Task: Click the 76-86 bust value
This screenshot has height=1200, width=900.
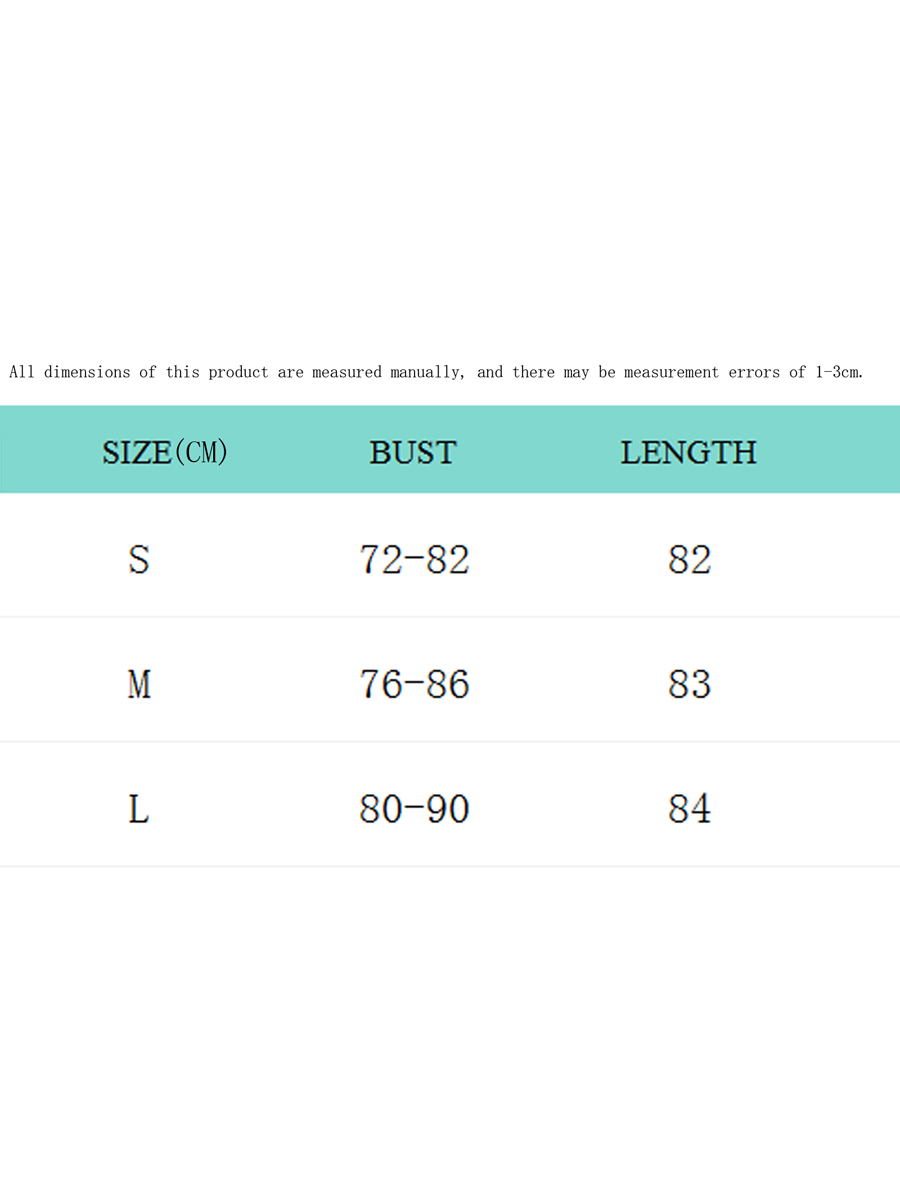Action: pyautogui.click(x=414, y=684)
